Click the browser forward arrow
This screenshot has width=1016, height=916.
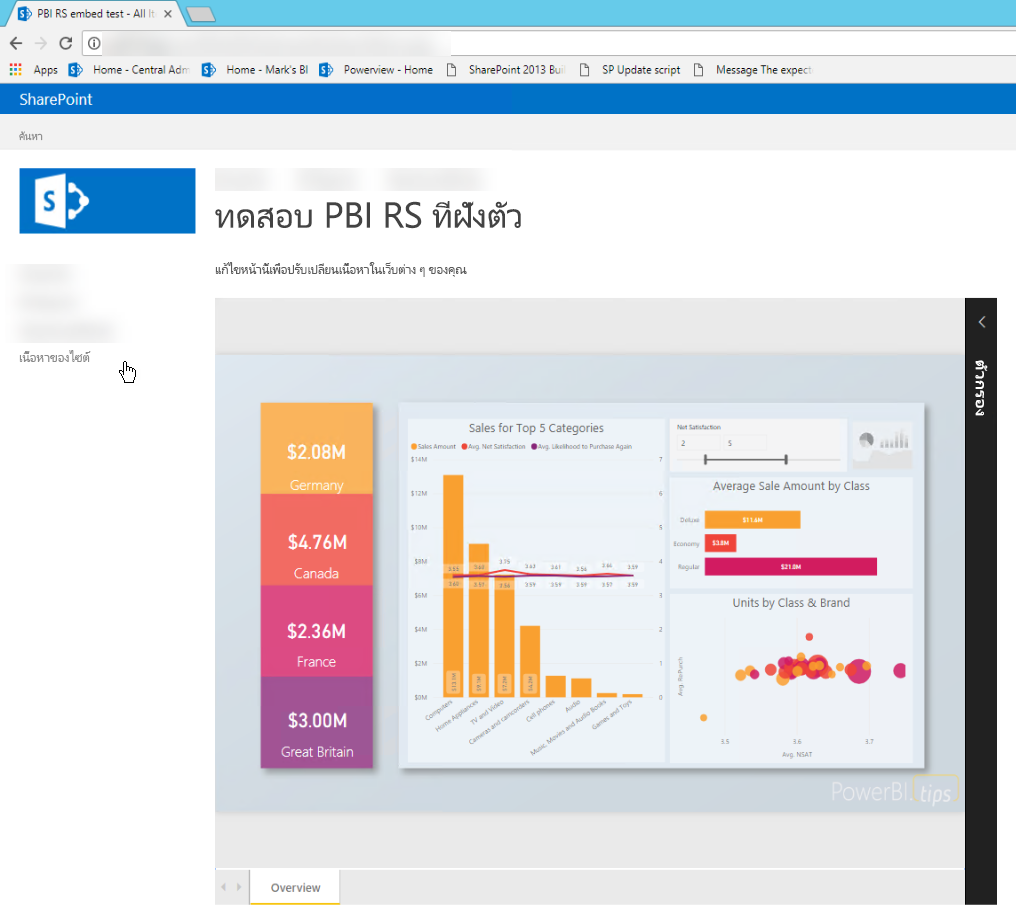(39, 43)
